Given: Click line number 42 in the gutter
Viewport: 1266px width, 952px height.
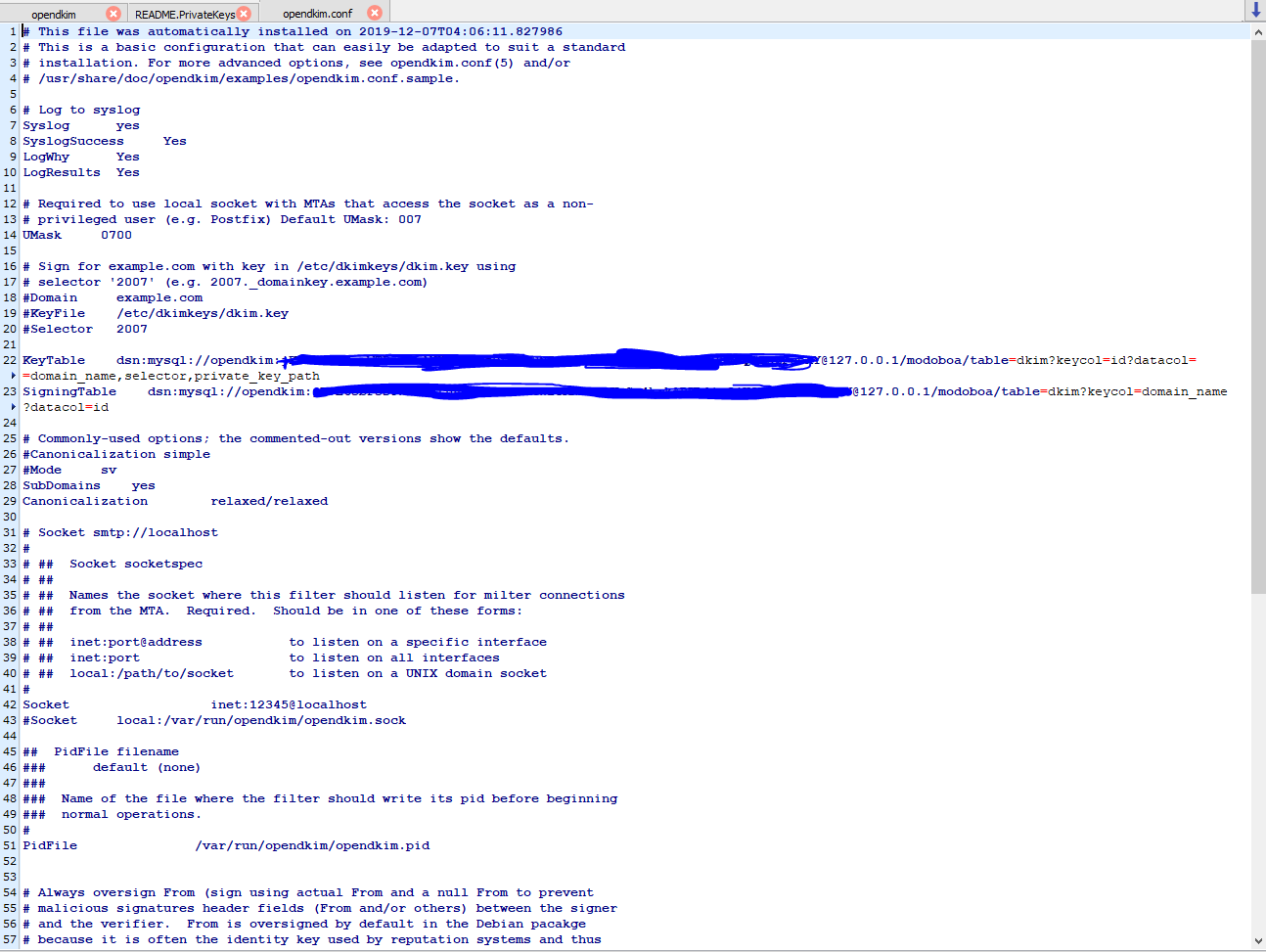Looking at the screenshot, I should click(x=10, y=704).
